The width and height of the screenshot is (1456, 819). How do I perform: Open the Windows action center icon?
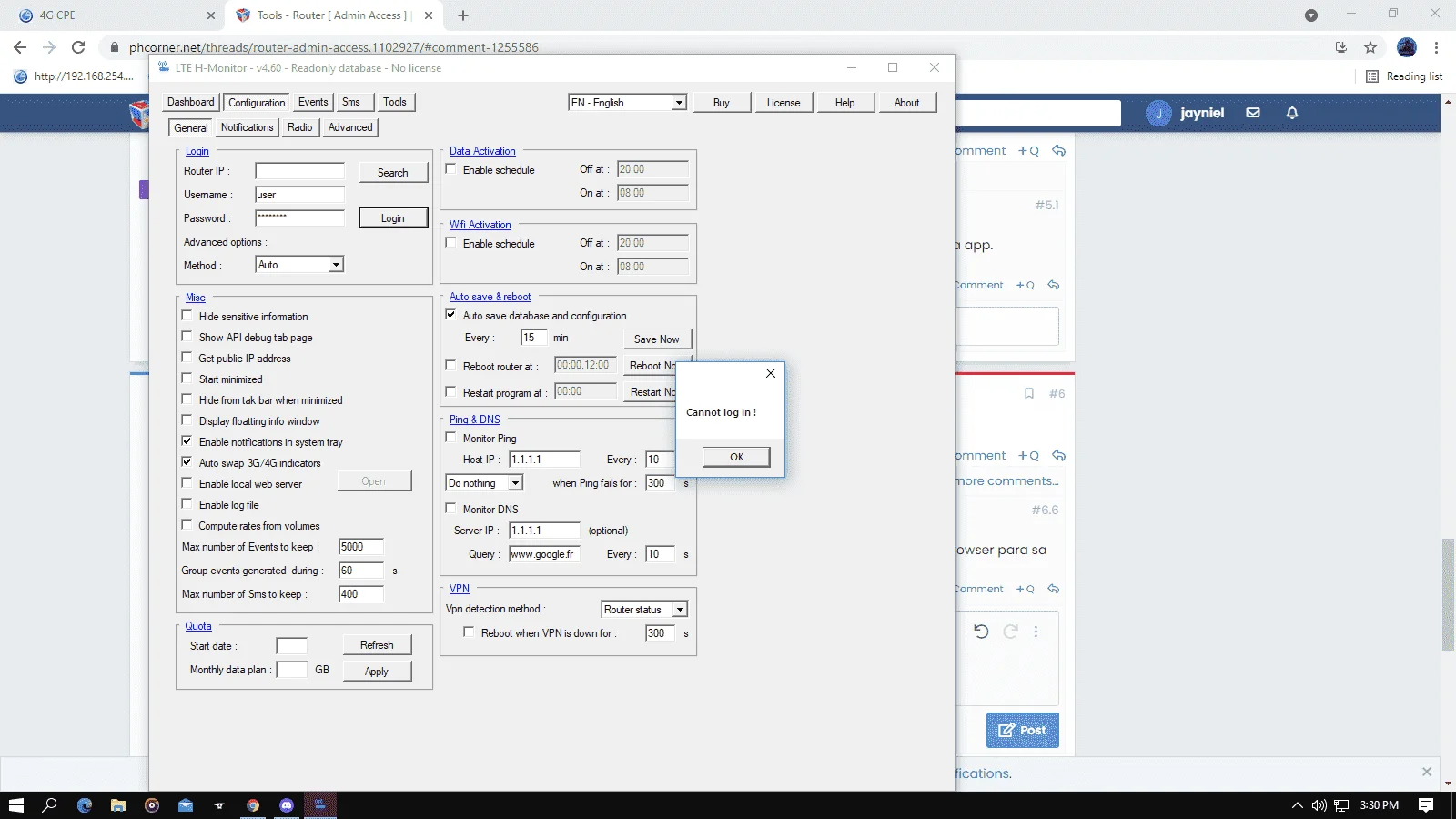tap(1426, 805)
